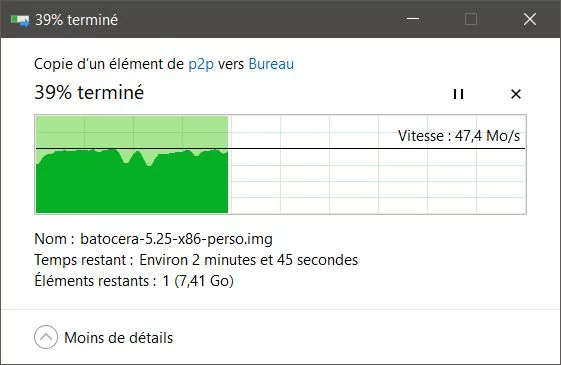Click the light green progress band above graph

[x=132, y=131]
